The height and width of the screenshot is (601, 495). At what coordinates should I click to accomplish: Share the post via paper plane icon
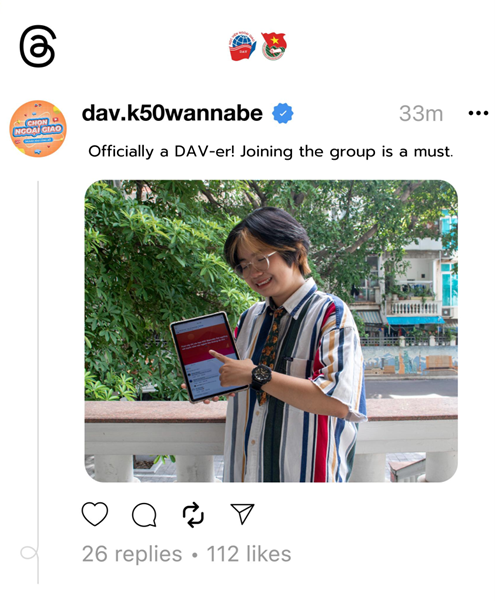[242, 513]
